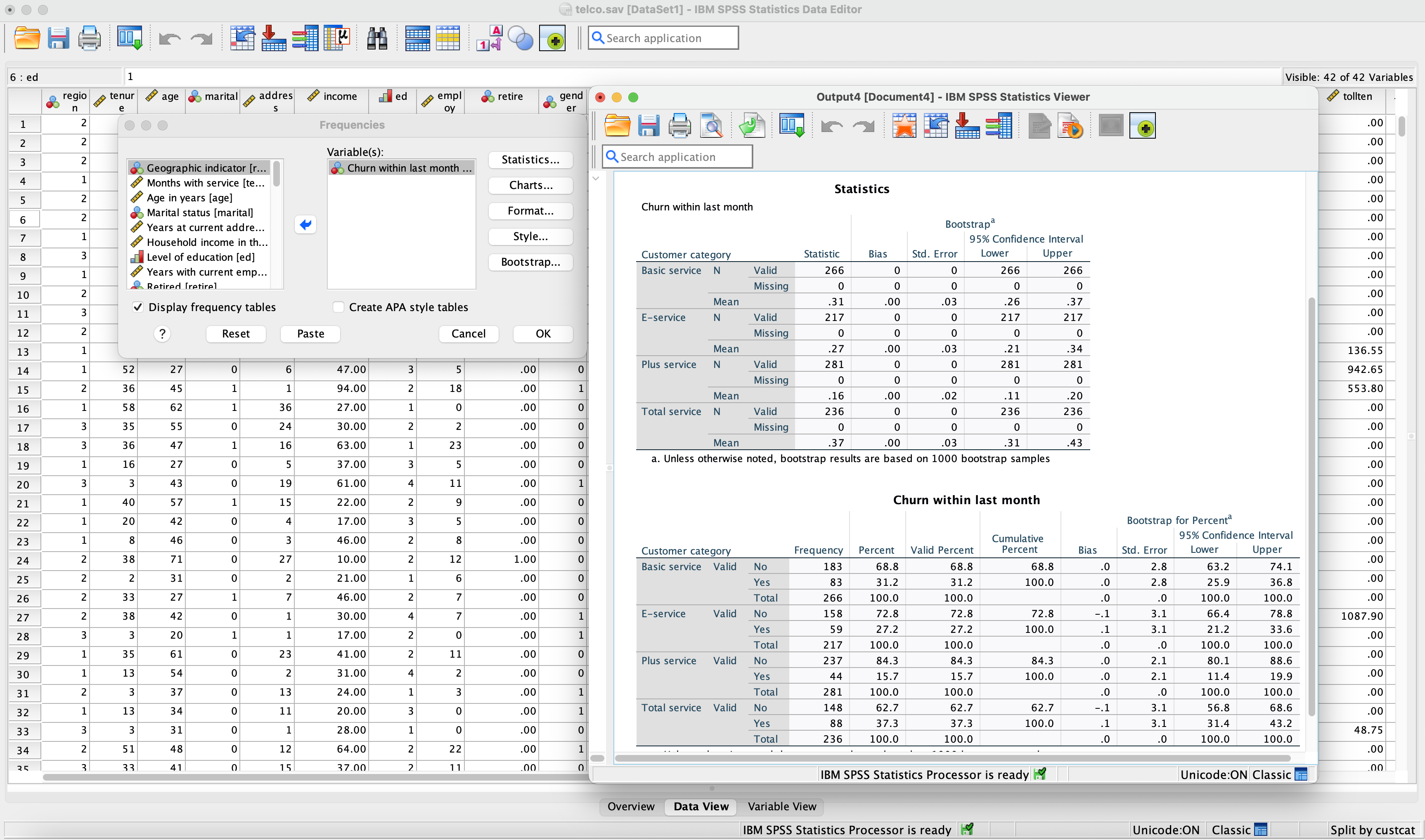The image size is (1425, 840).
Task: Toggle Show All Variables icon on toolbar
Action: tap(553, 38)
